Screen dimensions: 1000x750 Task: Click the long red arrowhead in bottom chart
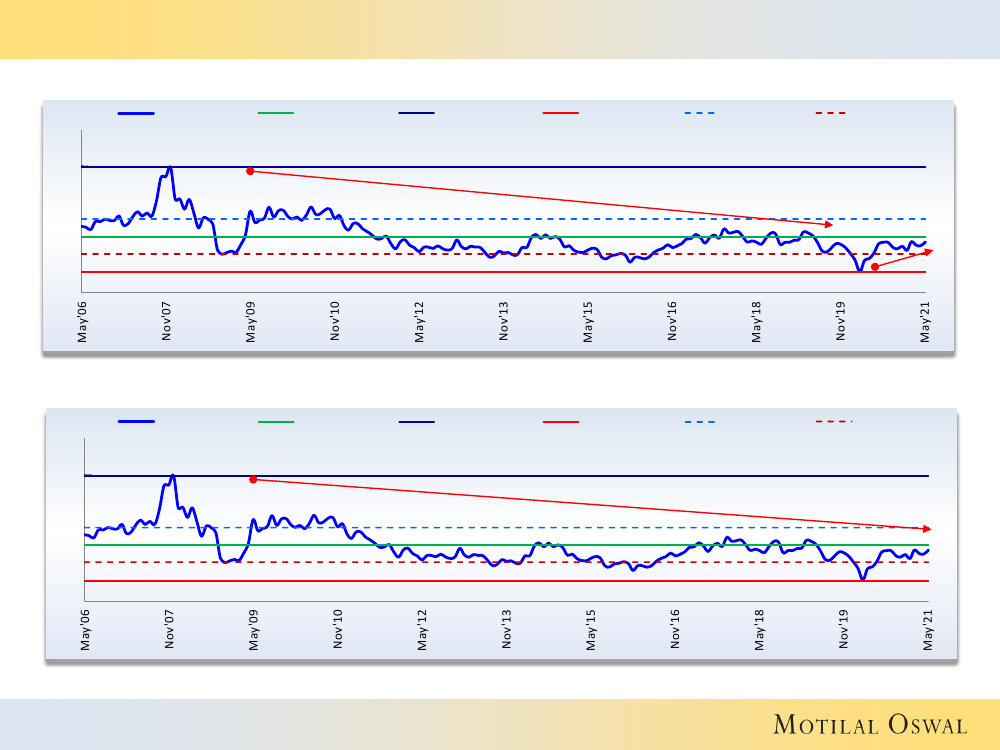(927, 528)
